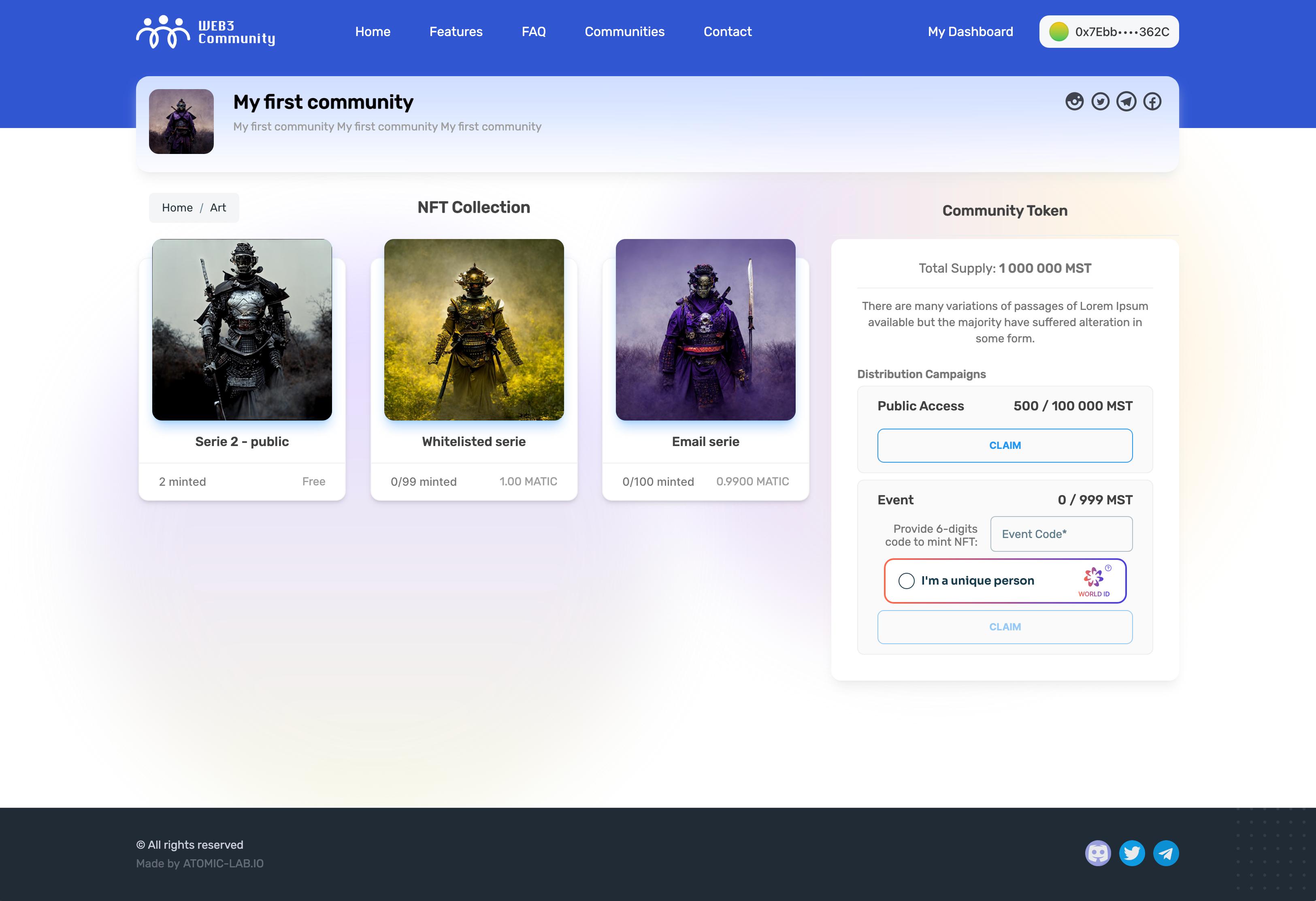The image size is (1316, 901).
Task: Select the Public Access CLAIM button
Action: (x=1005, y=445)
